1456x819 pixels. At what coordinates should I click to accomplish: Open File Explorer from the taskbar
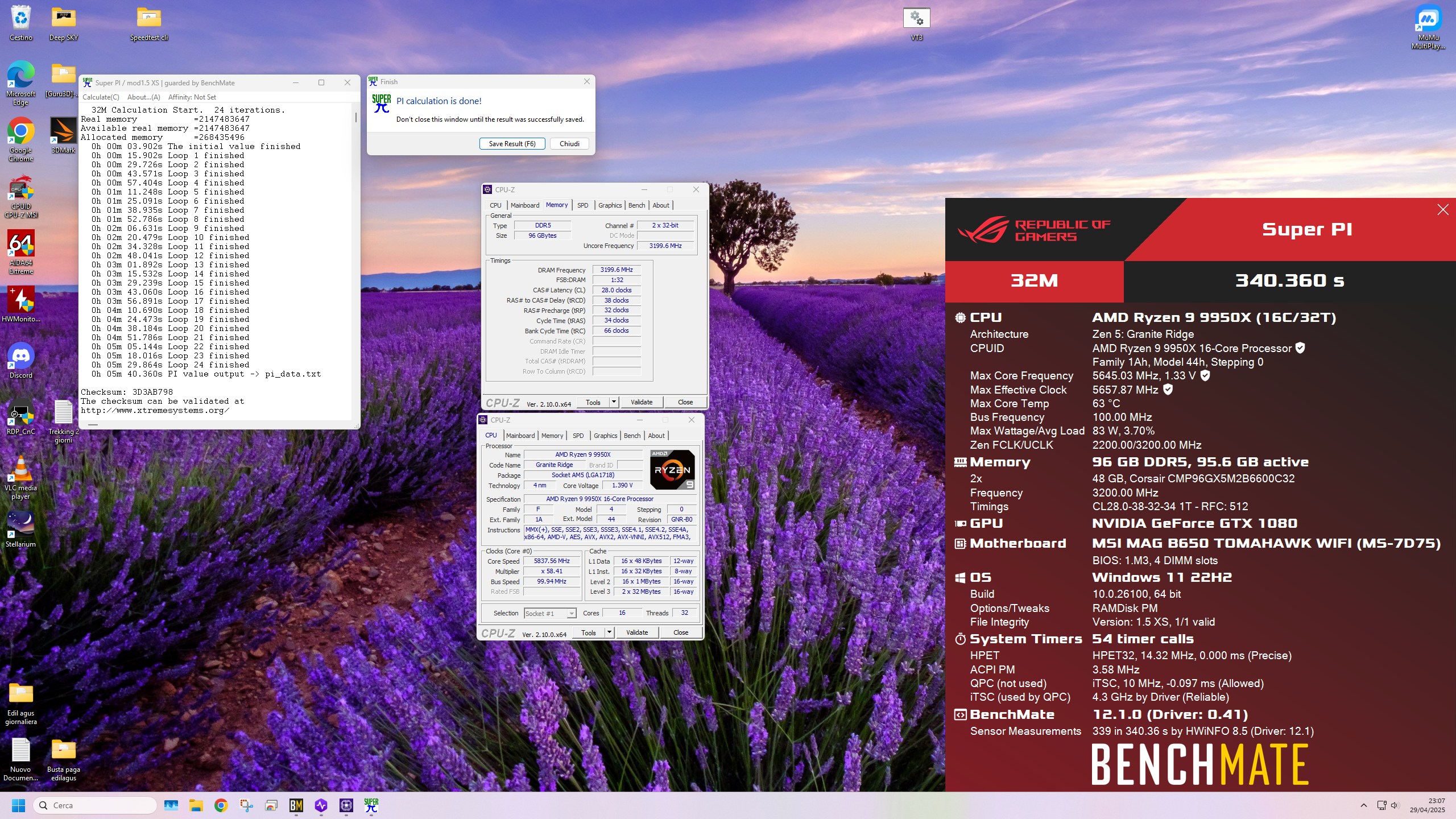coord(196,805)
